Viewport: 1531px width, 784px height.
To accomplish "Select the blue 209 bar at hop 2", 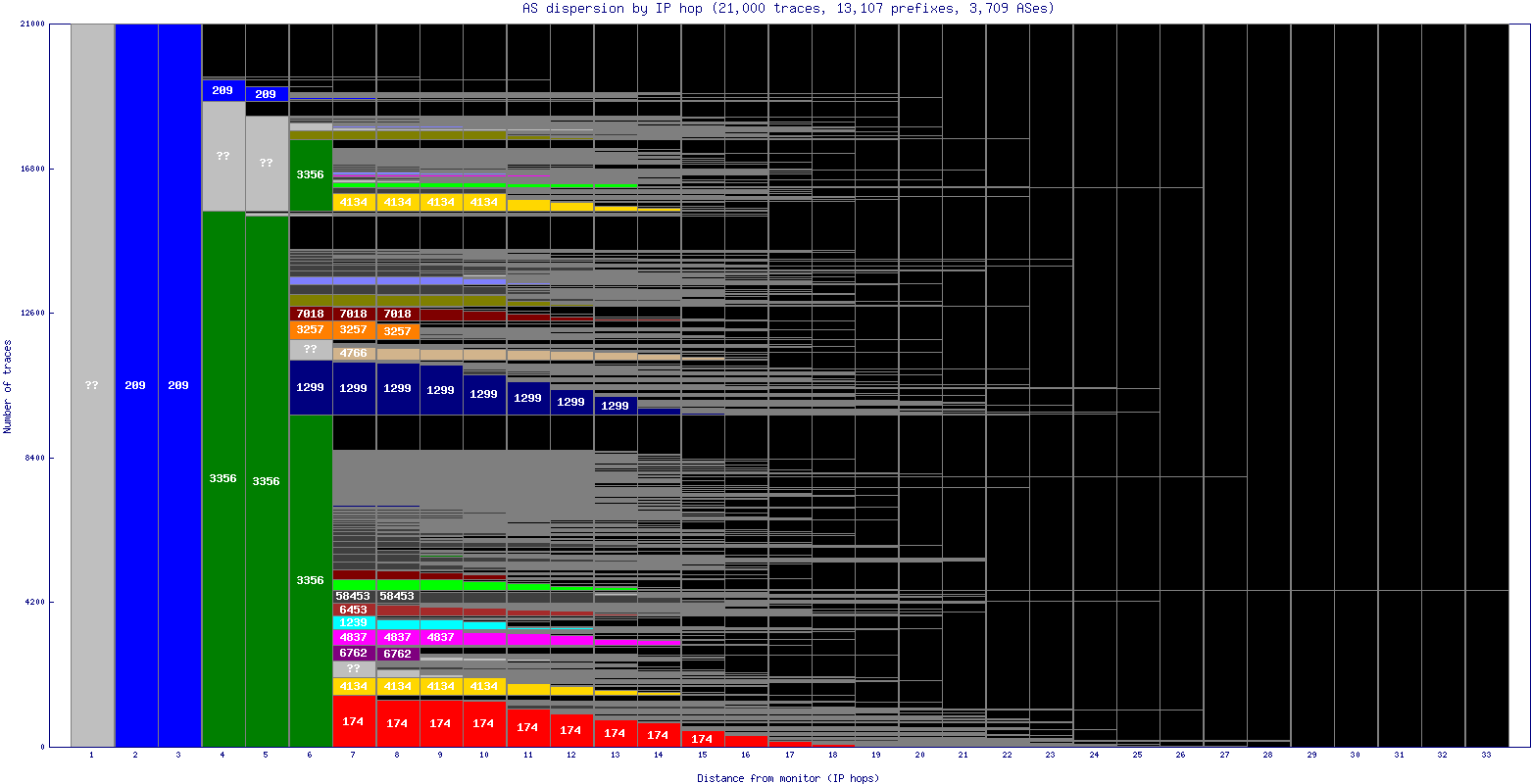I will [136, 385].
